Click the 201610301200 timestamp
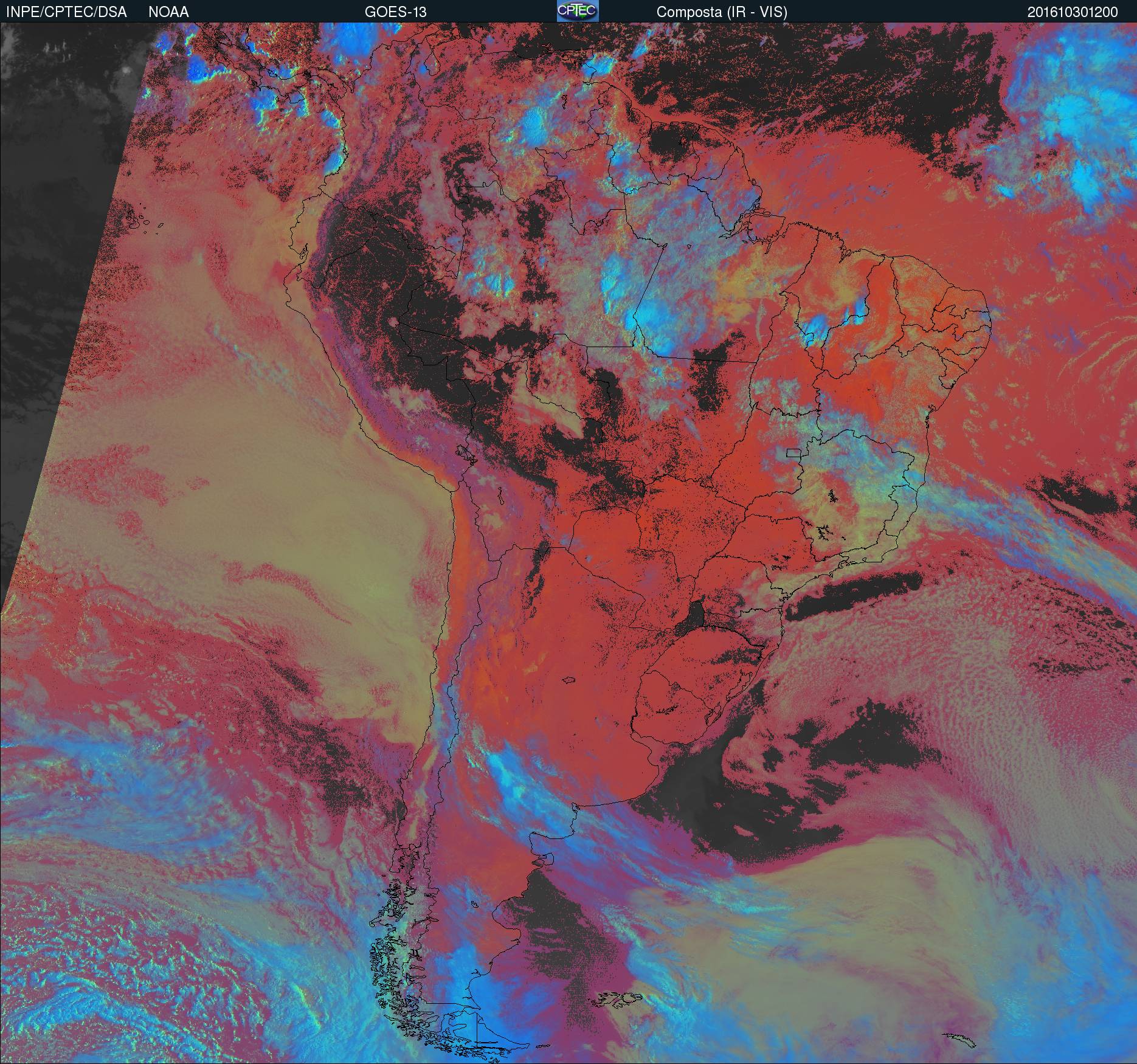Screen dimensions: 1137x1064 pos(1073,12)
